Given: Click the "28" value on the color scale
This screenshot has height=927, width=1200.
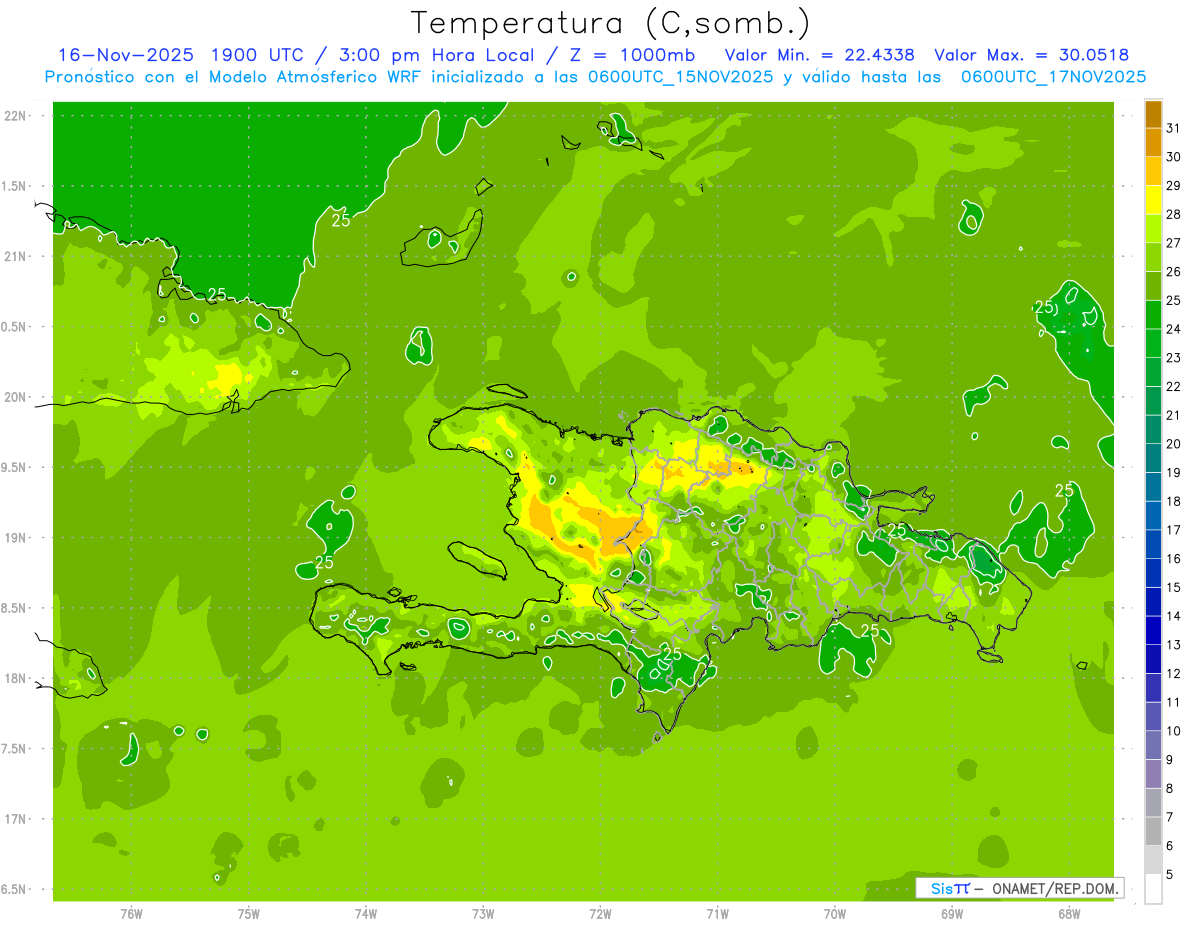Looking at the screenshot, I should tap(1174, 214).
